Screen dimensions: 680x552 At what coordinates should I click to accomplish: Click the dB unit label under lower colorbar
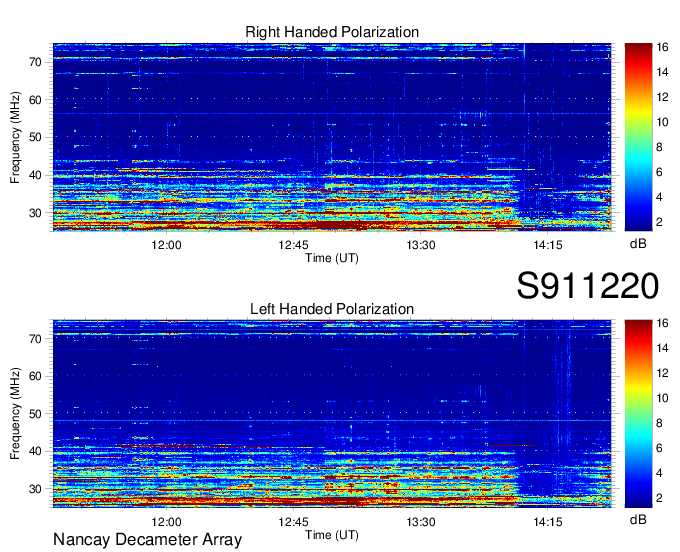click(638, 519)
